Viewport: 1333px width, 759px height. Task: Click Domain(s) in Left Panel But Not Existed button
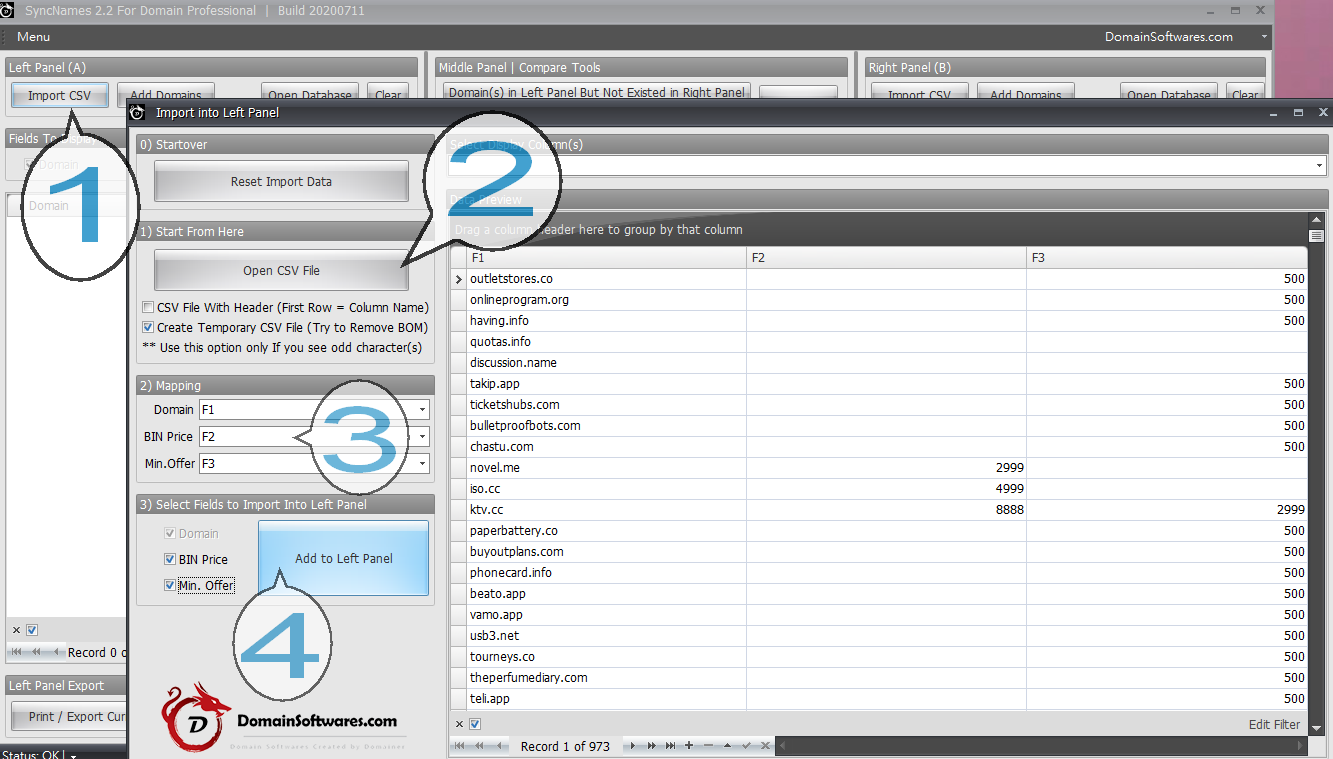(596, 92)
